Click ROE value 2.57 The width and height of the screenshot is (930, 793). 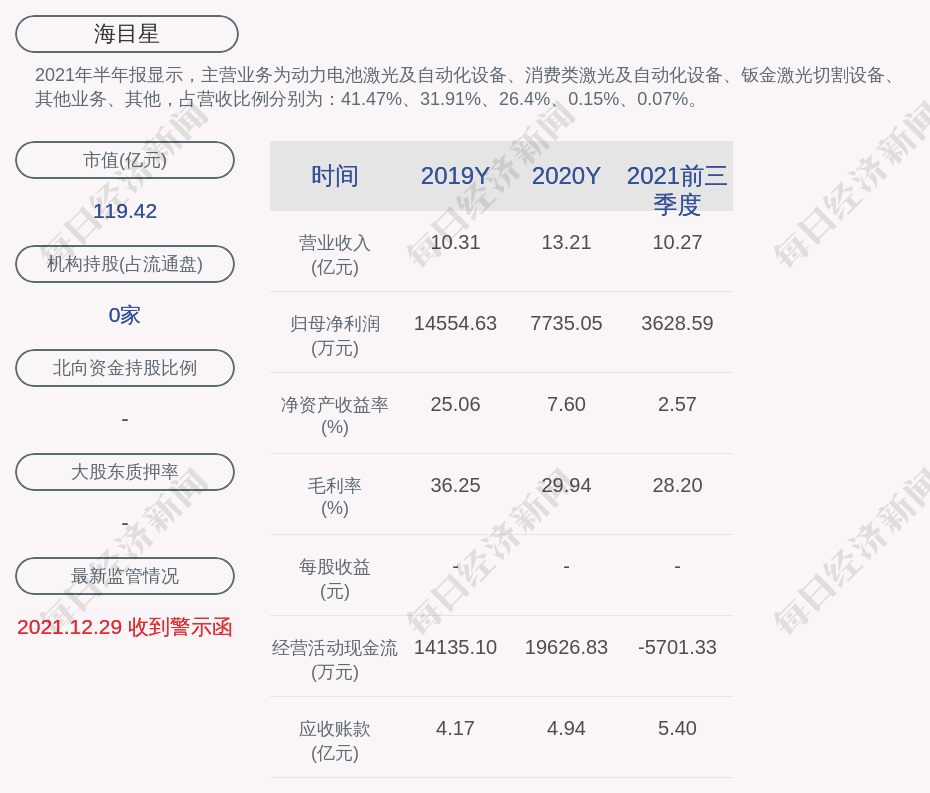point(677,405)
